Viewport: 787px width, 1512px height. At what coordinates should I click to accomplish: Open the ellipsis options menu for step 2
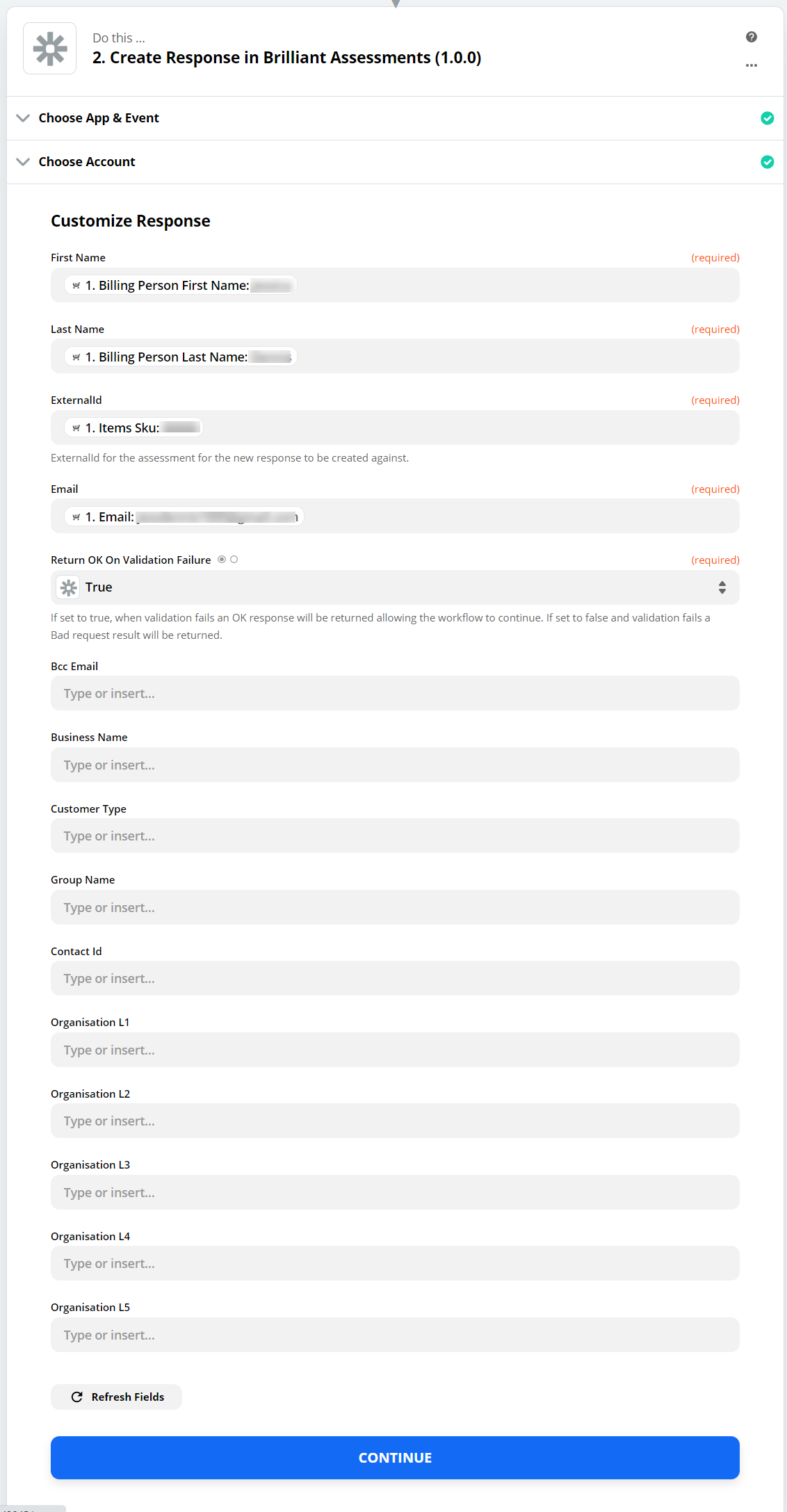(751, 65)
